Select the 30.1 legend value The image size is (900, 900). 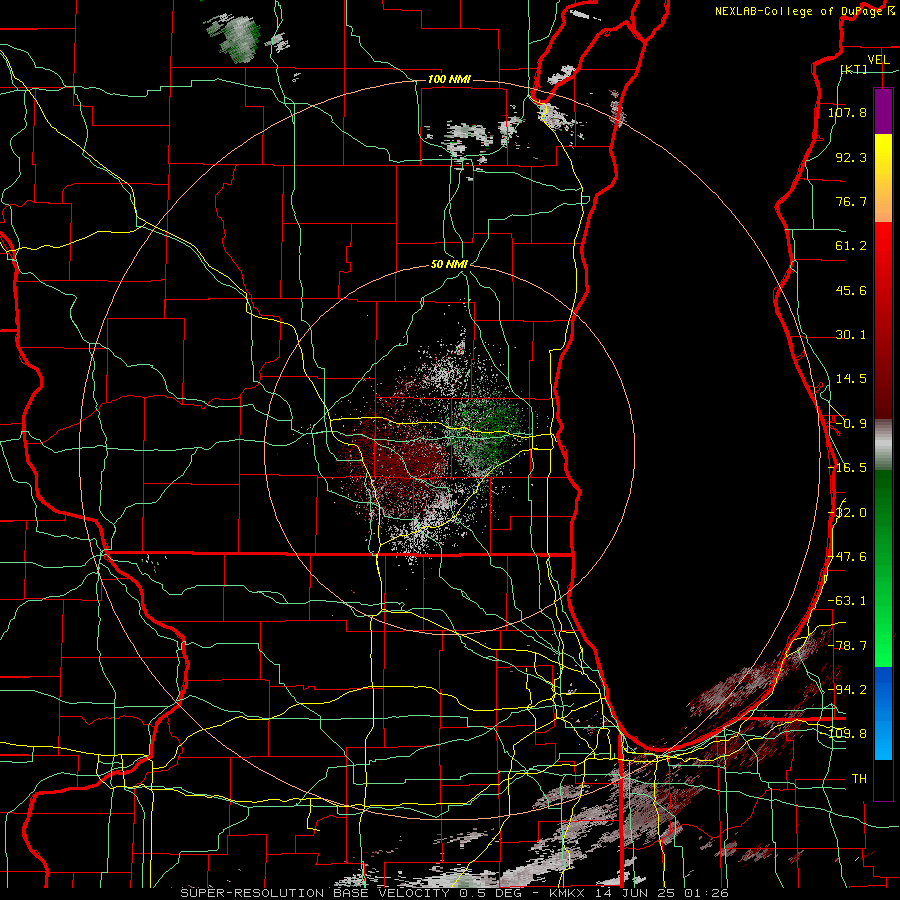coord(851,335)
